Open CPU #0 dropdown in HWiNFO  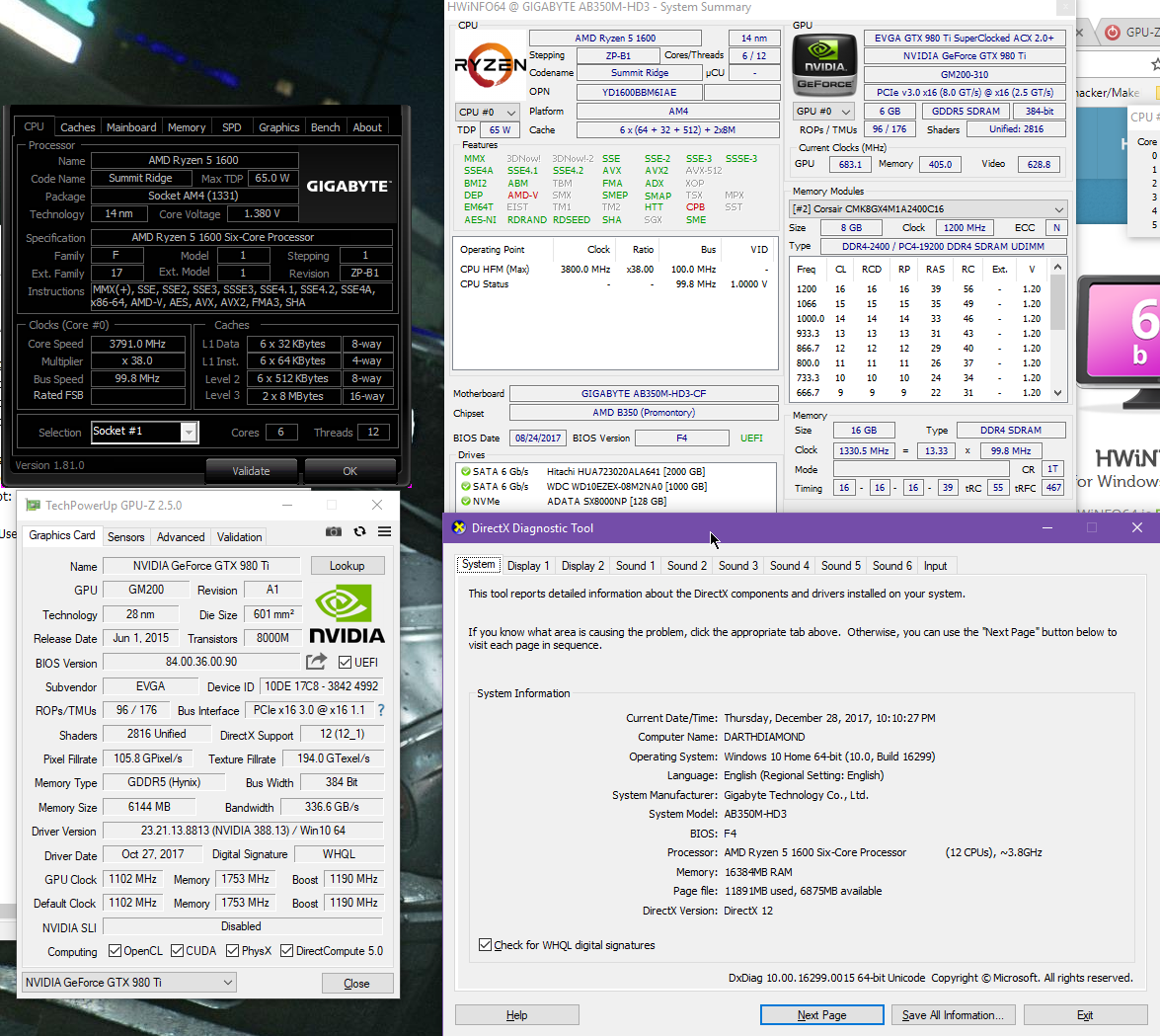click(488, 112)
